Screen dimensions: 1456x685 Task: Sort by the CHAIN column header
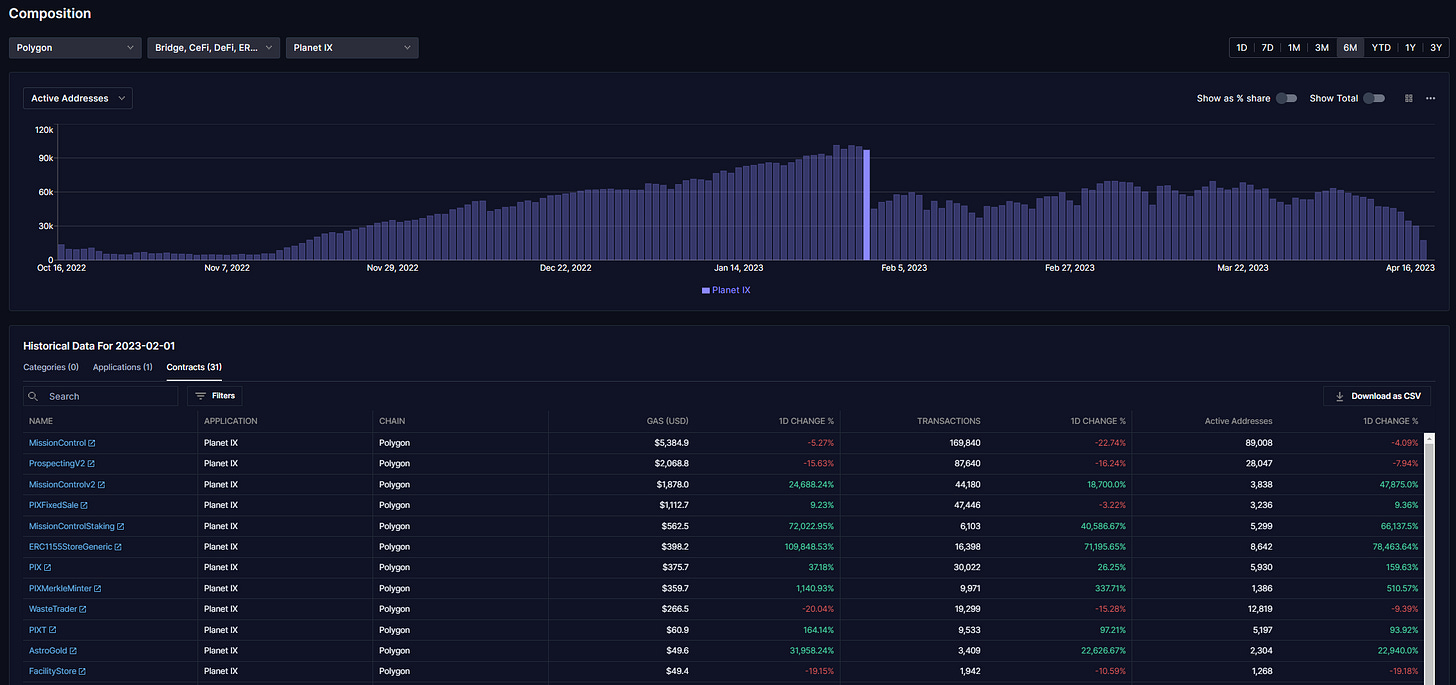pos(392,421)
